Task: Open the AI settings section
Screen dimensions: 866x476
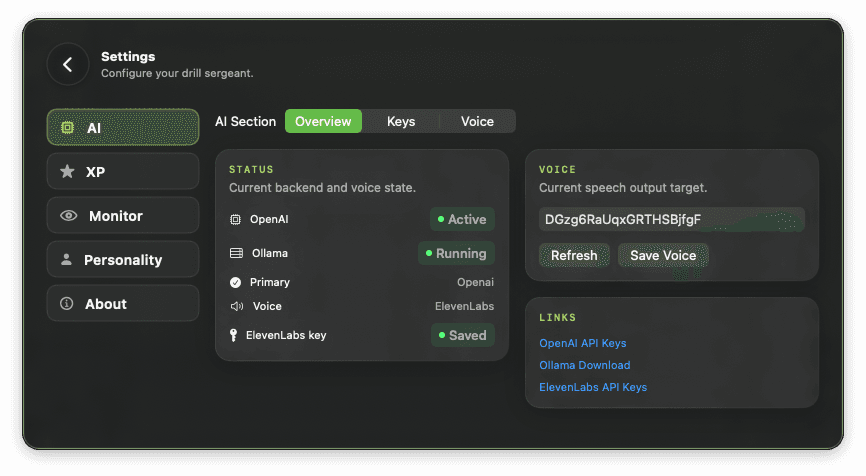Action: point(123,128)
